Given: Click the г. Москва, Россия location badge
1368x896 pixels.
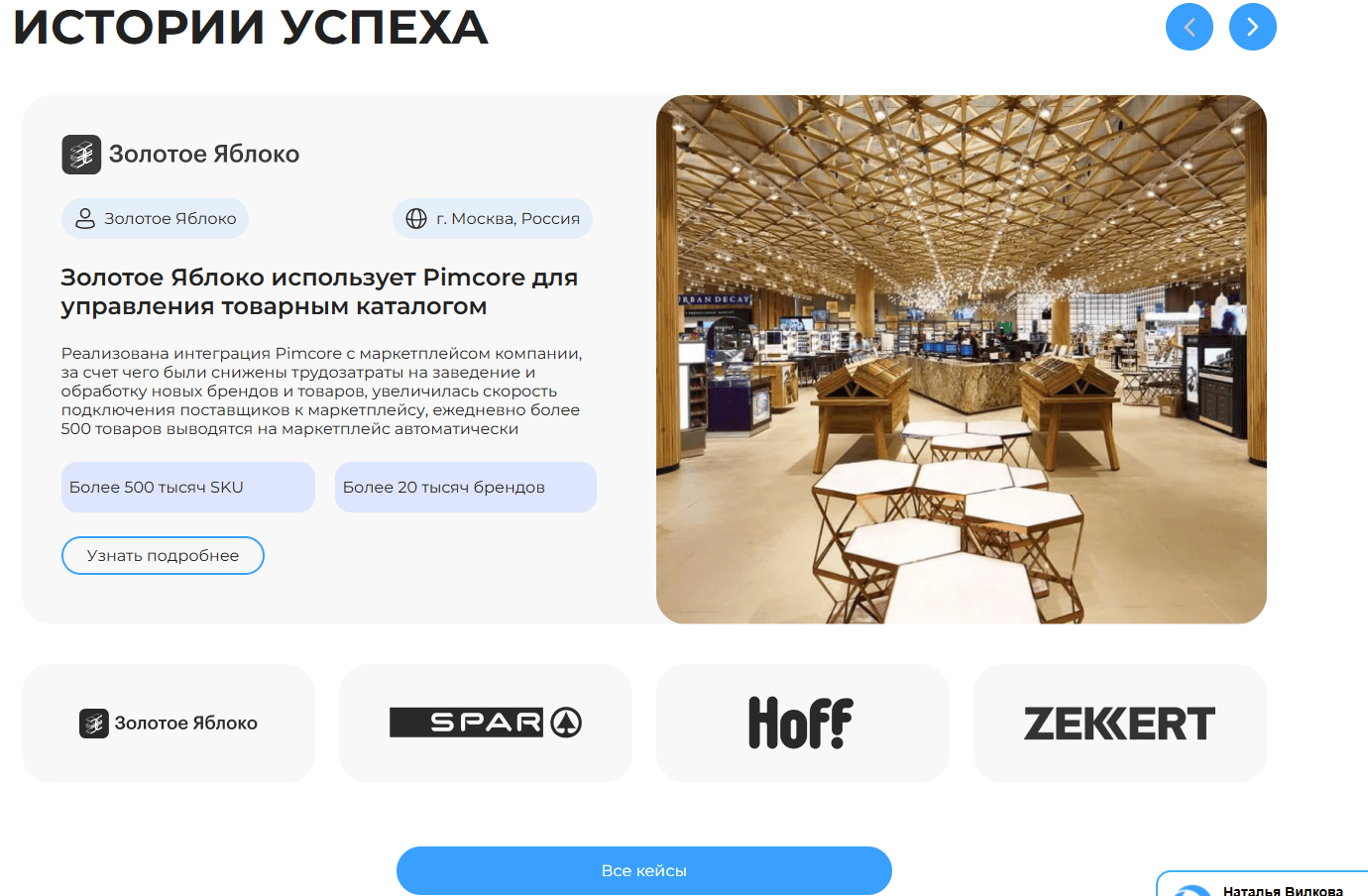Looking at the screenshot, I should pos(493,218).
